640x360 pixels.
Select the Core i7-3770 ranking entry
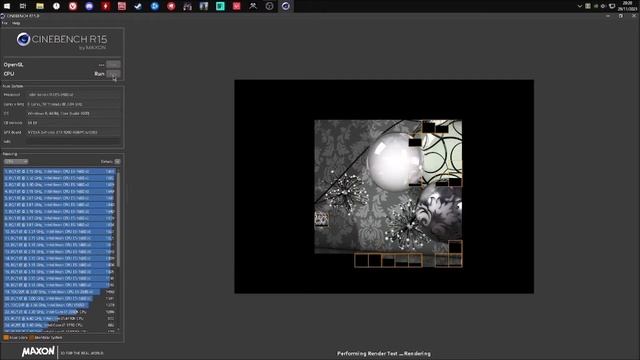click(60, 325)
